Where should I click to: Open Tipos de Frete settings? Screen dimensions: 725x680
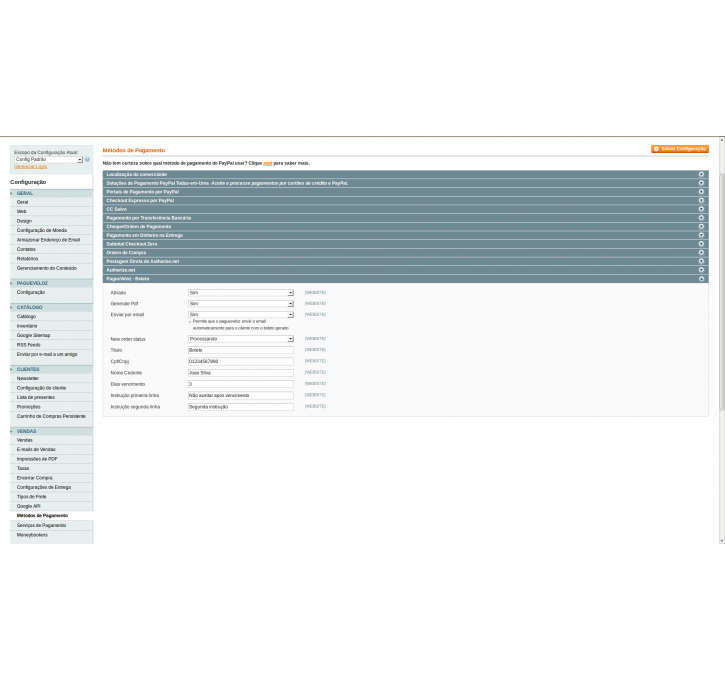coord(31,496)
